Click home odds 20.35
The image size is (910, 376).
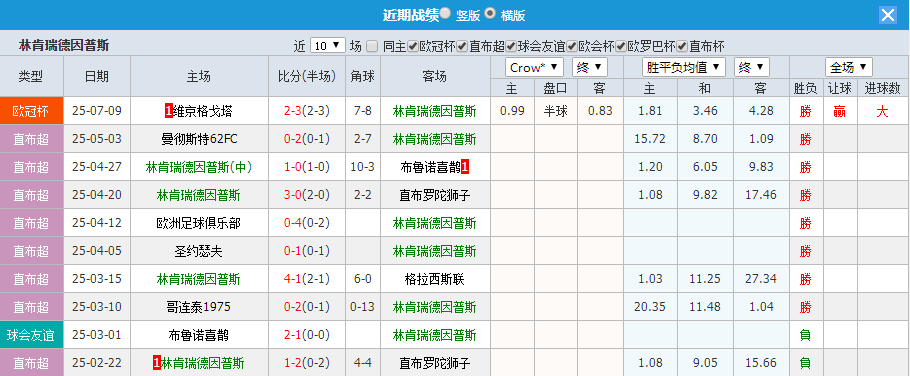tap(650, 307)
